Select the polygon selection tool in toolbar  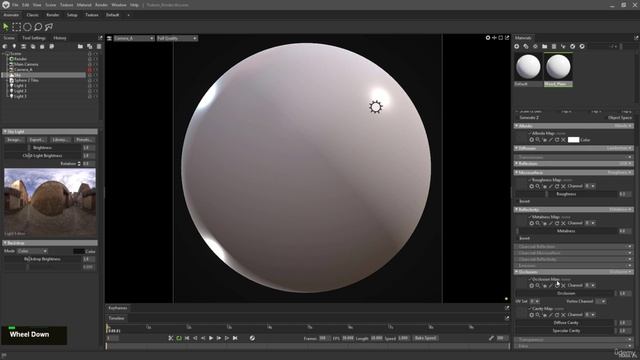tap(49, 27)
